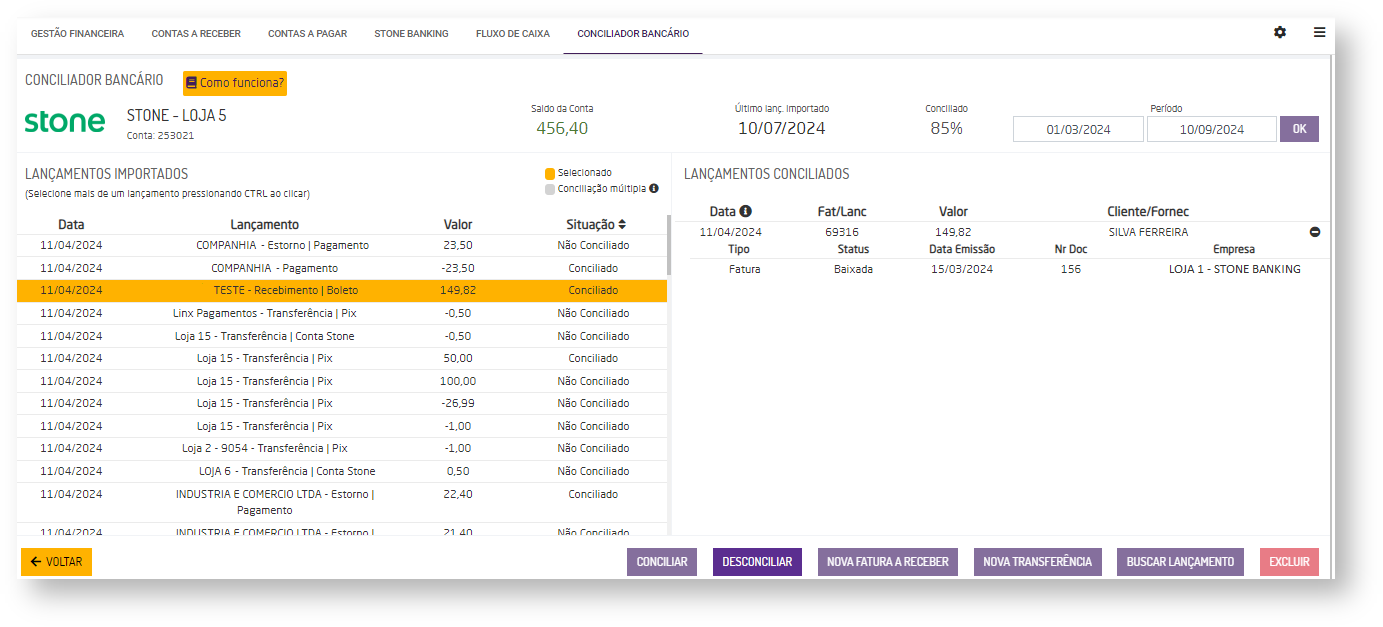The width and height of the screenshot is (1383, 627).
Task: Select Loja 2 - 9054 - Transferência | Pix row
Action: click(x=341, y=448)
